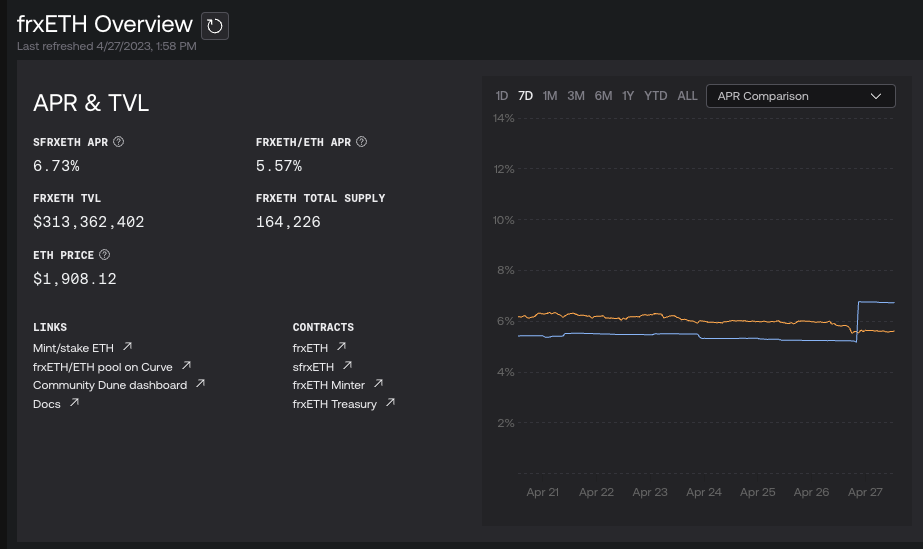
Task: Click arrow icon beside Community Dune dashboard
Action: 200,384
